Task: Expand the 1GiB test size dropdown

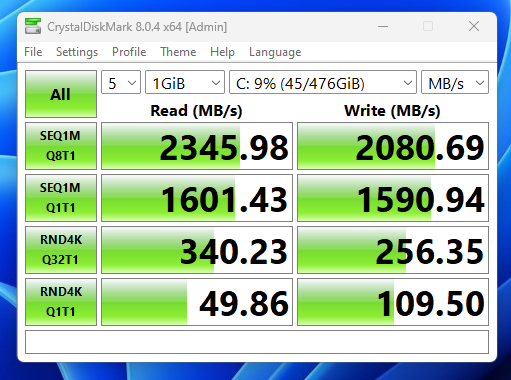Action: 185,82
